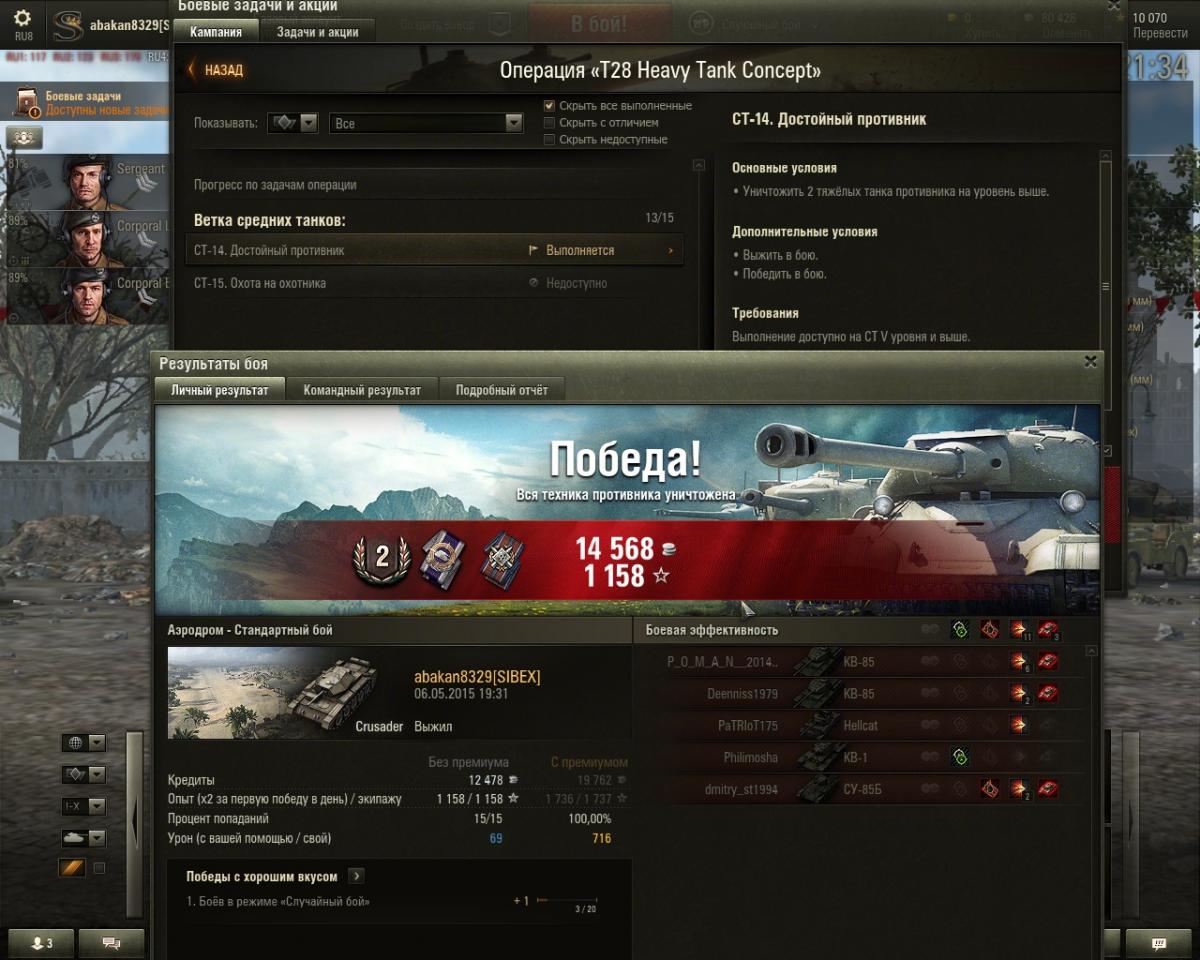The width and height of the screenshot is (1200, 960).
Task: Click the first award ribbon on the victory banner
Action: click(x=440, y=557)
